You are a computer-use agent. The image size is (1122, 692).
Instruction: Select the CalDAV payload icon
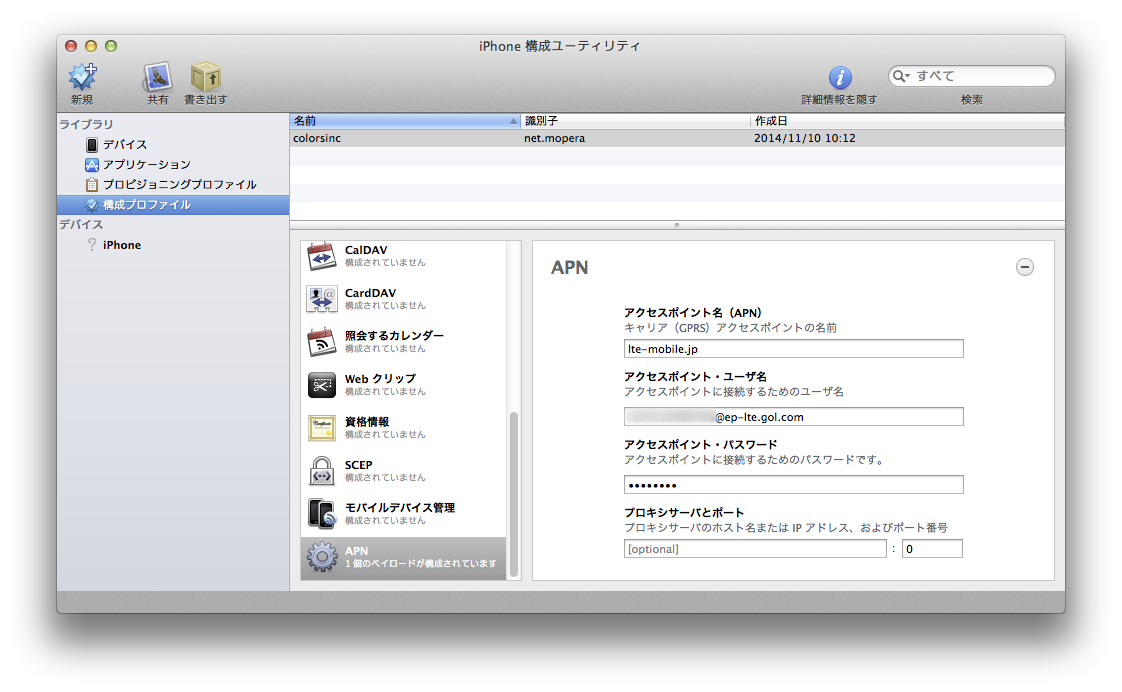(322, 255)
